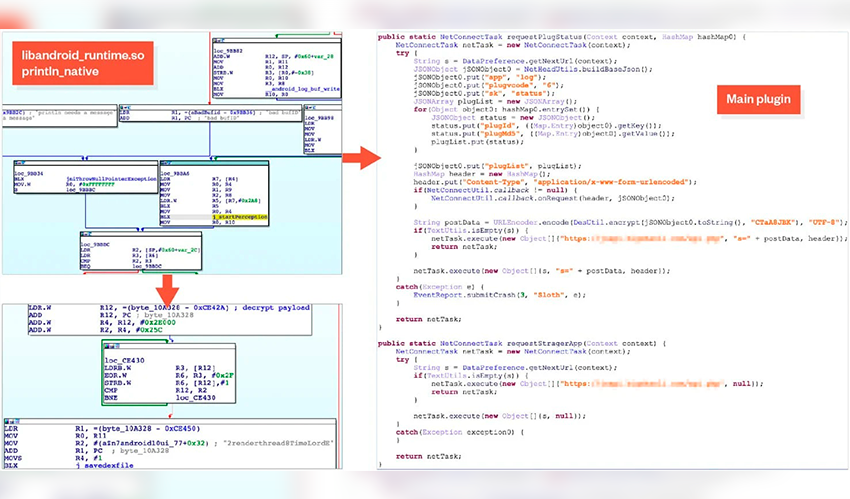Screen dimensions: 850x499
Task: Click the requestStragerApp method name
Action: click(x=544, y=344)
